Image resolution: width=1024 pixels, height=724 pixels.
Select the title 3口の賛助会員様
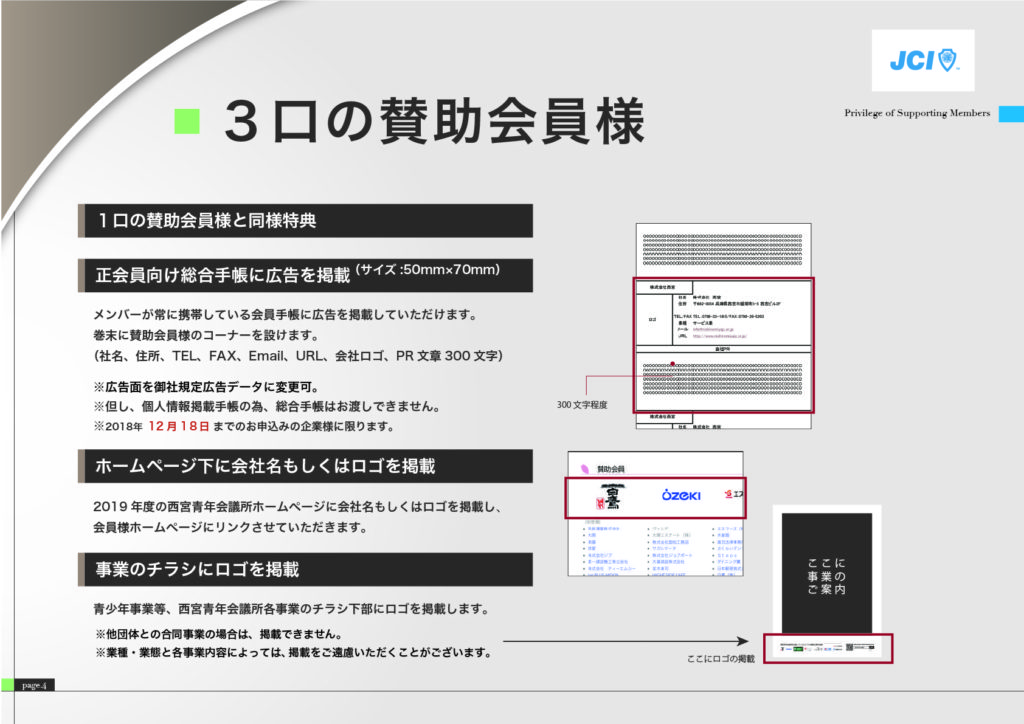[435, 121]
